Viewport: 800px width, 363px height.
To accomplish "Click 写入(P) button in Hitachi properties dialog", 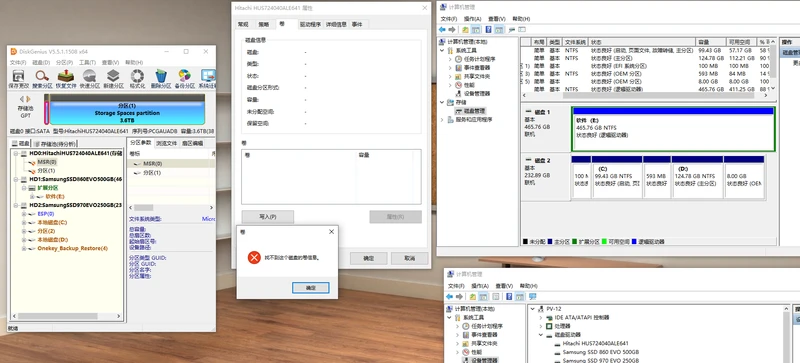I will click(x=268, y=216).
